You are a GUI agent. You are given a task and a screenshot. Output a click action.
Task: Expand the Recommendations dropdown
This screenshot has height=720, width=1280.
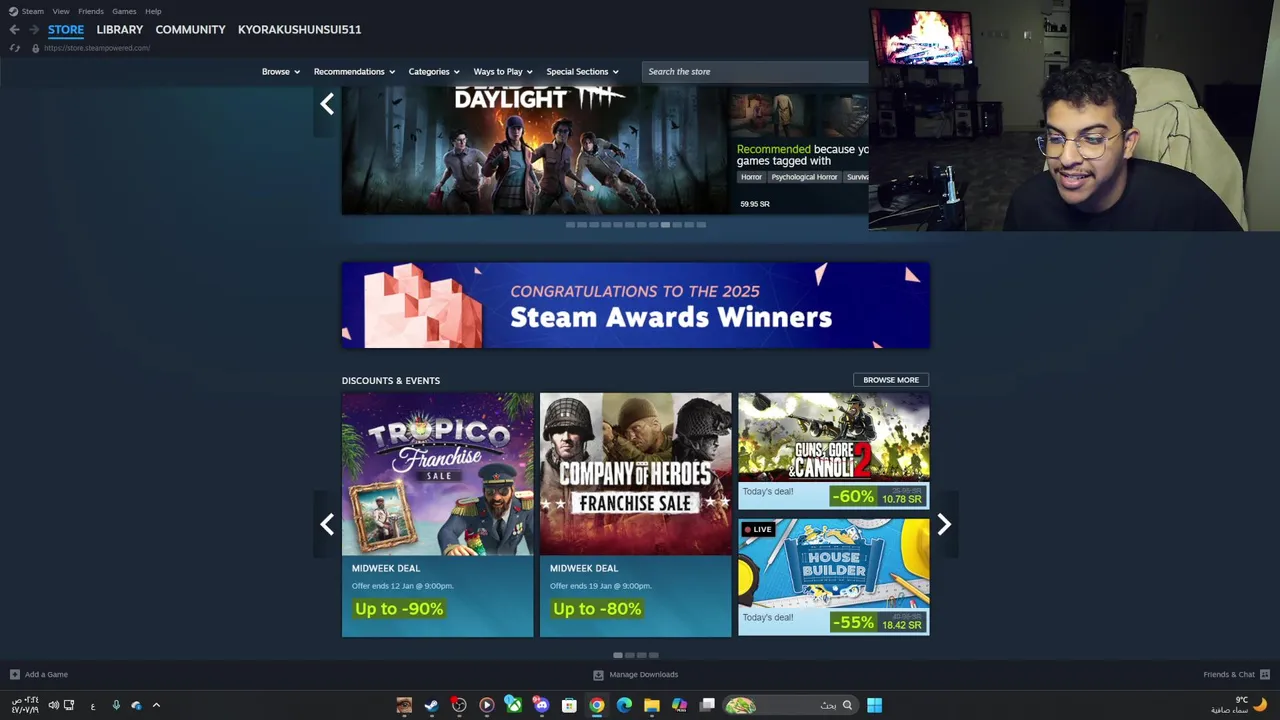354,72
